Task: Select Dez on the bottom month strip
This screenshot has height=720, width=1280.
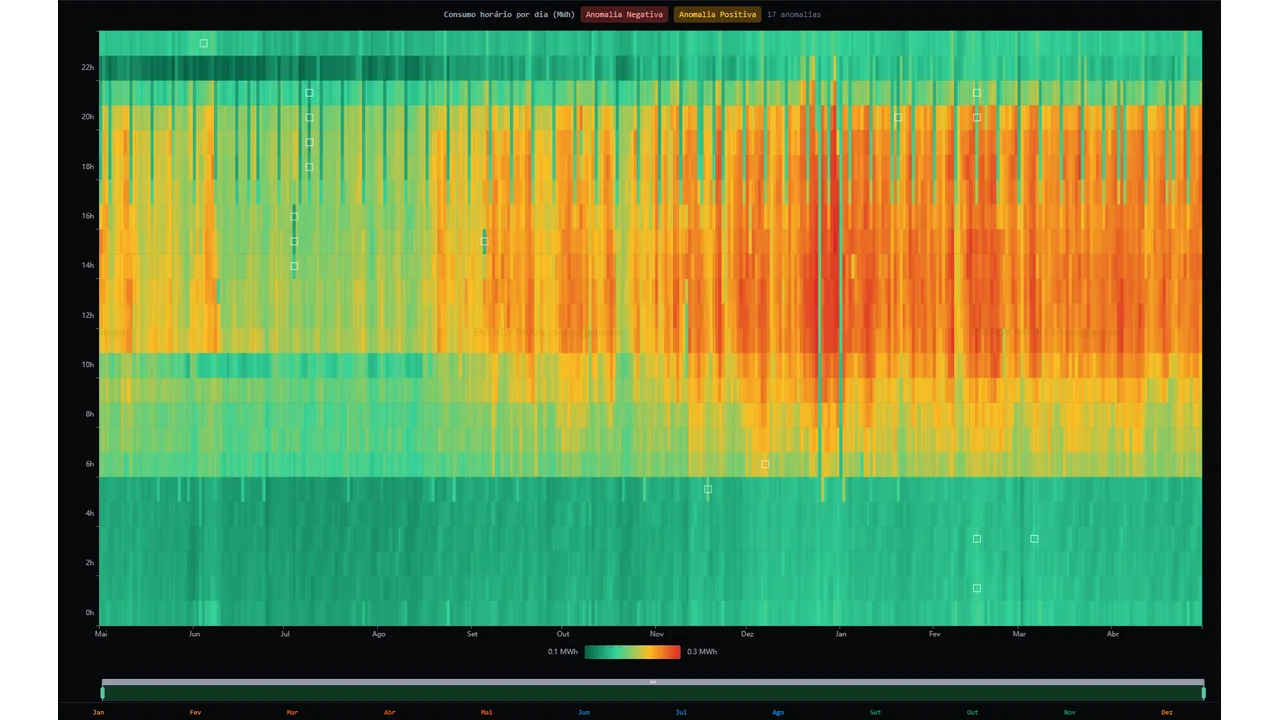Action: pos(1166,712)
